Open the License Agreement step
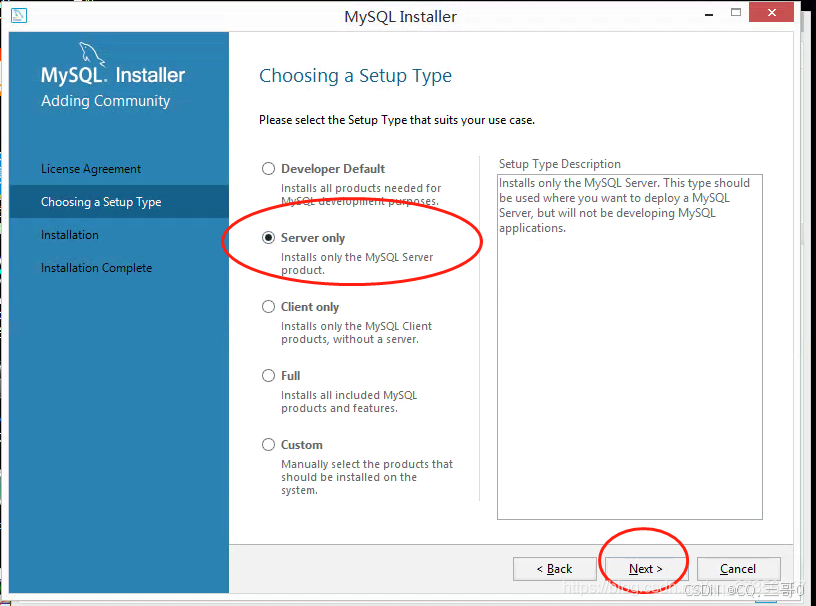816x606 pixels. [x=91, y=169]
